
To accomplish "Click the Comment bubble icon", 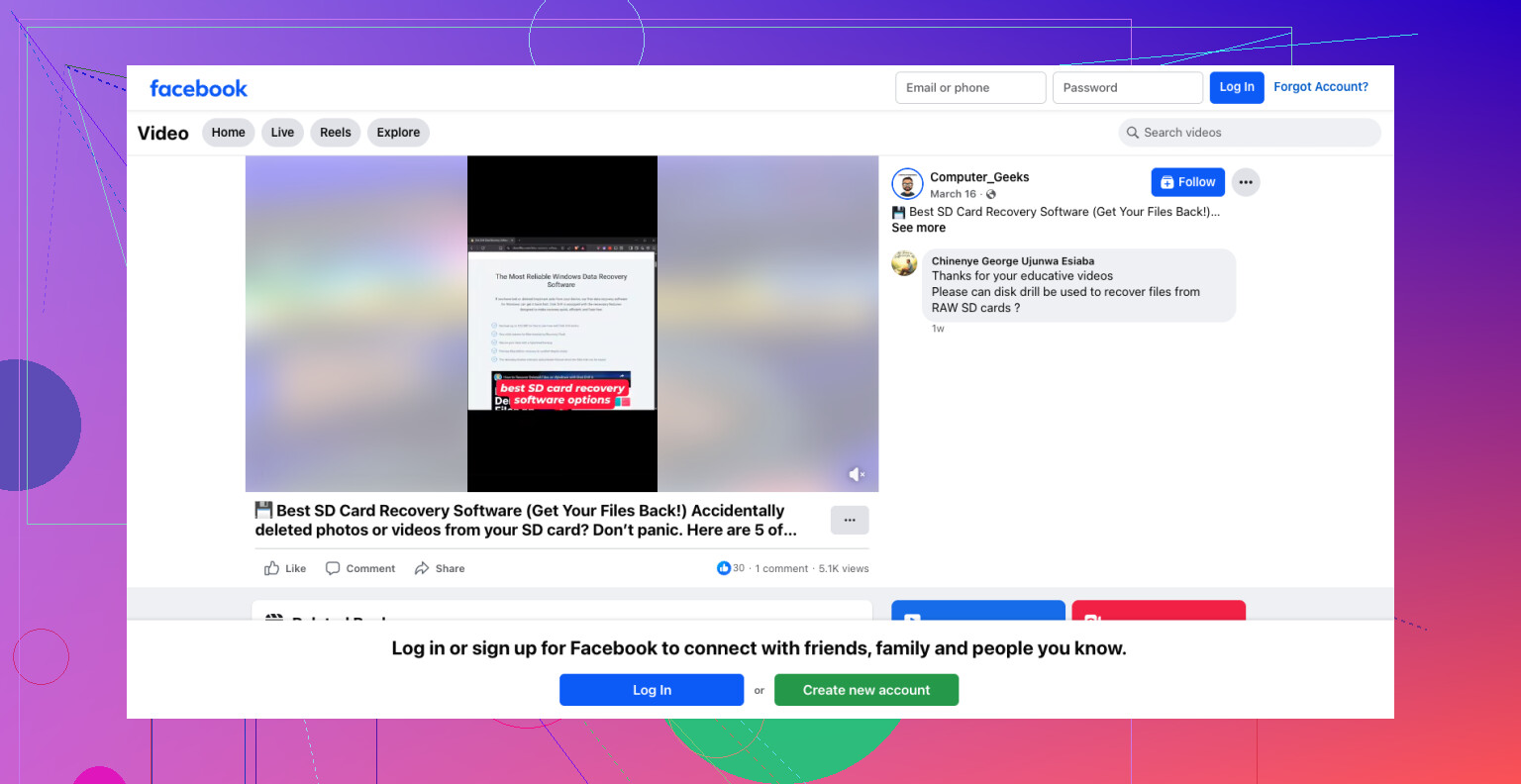I will tap(333, 568).
